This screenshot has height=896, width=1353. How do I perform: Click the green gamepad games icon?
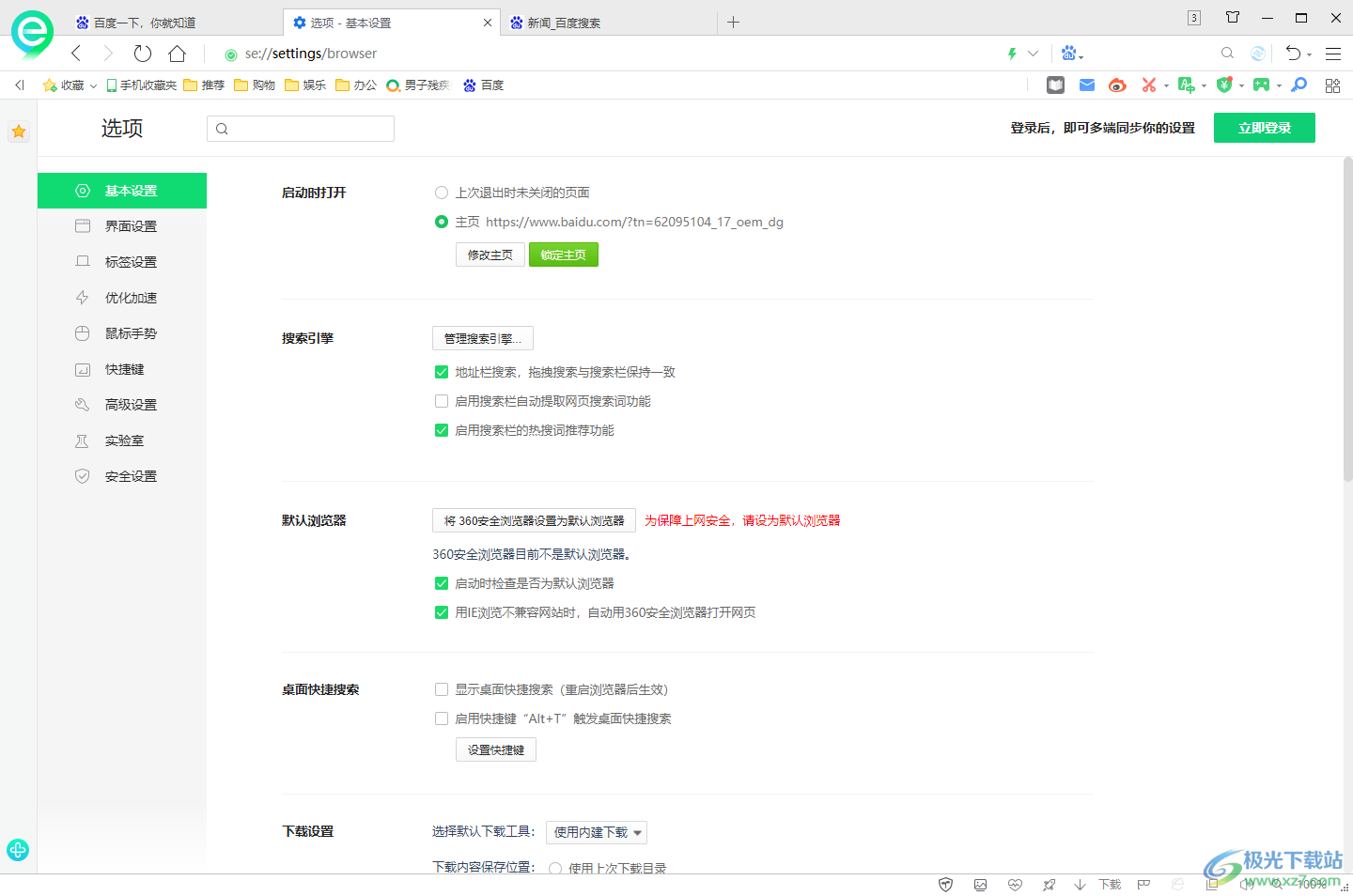click(1261, 85)
